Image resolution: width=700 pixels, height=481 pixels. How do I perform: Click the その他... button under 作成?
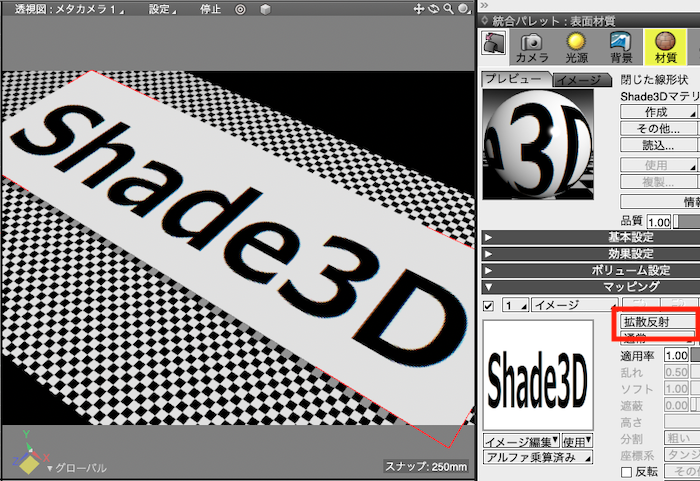tap(658, 129)
